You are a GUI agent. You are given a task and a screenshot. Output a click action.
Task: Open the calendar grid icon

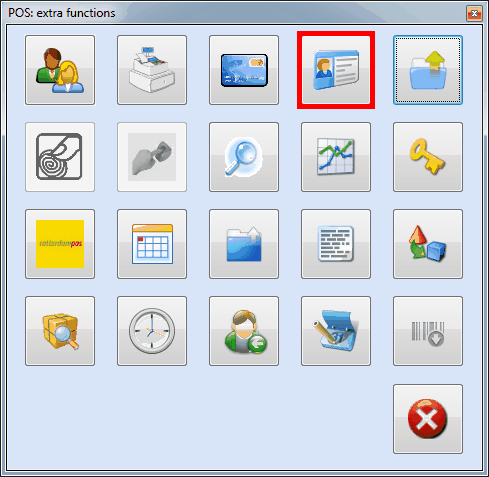[152, 244]
